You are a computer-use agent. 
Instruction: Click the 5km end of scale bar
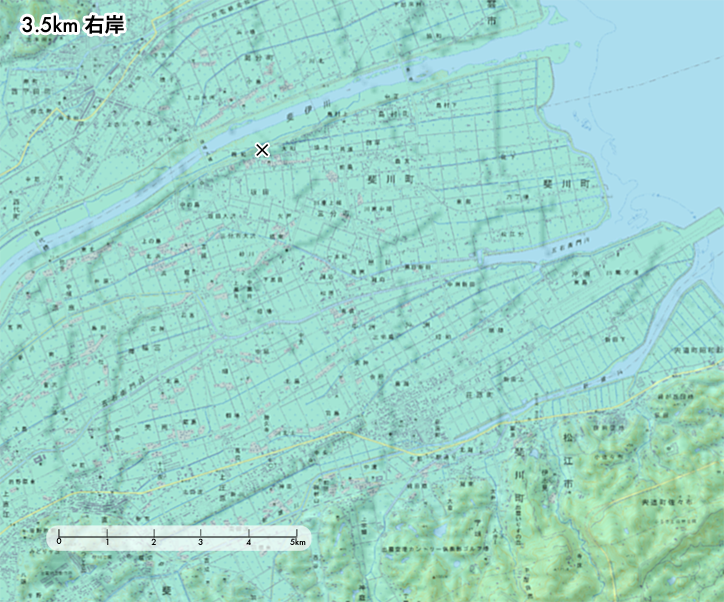pyautogui.click(x=296, y=535)
